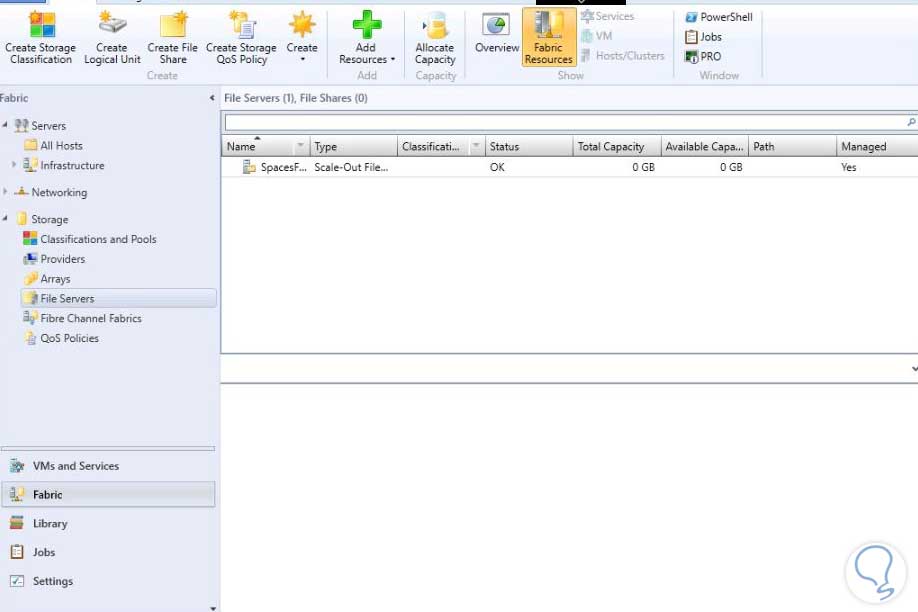Viewport: 918px width, 612px height.
Task: Switch to the Library workspace
Action: point(108,523)
